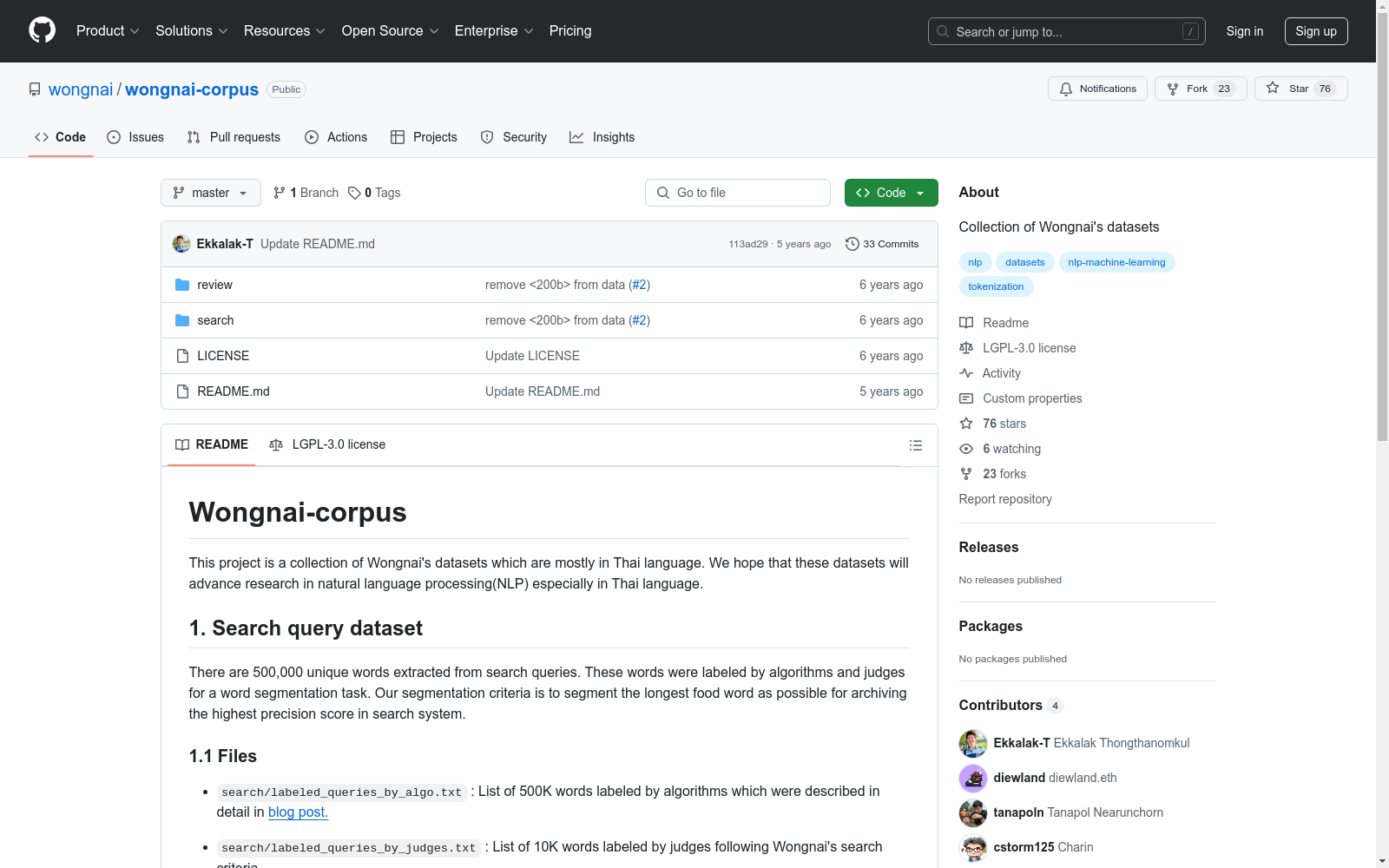
Task: Click the tag icon beside 0 Tags
Action: click(x=354, y=193)
